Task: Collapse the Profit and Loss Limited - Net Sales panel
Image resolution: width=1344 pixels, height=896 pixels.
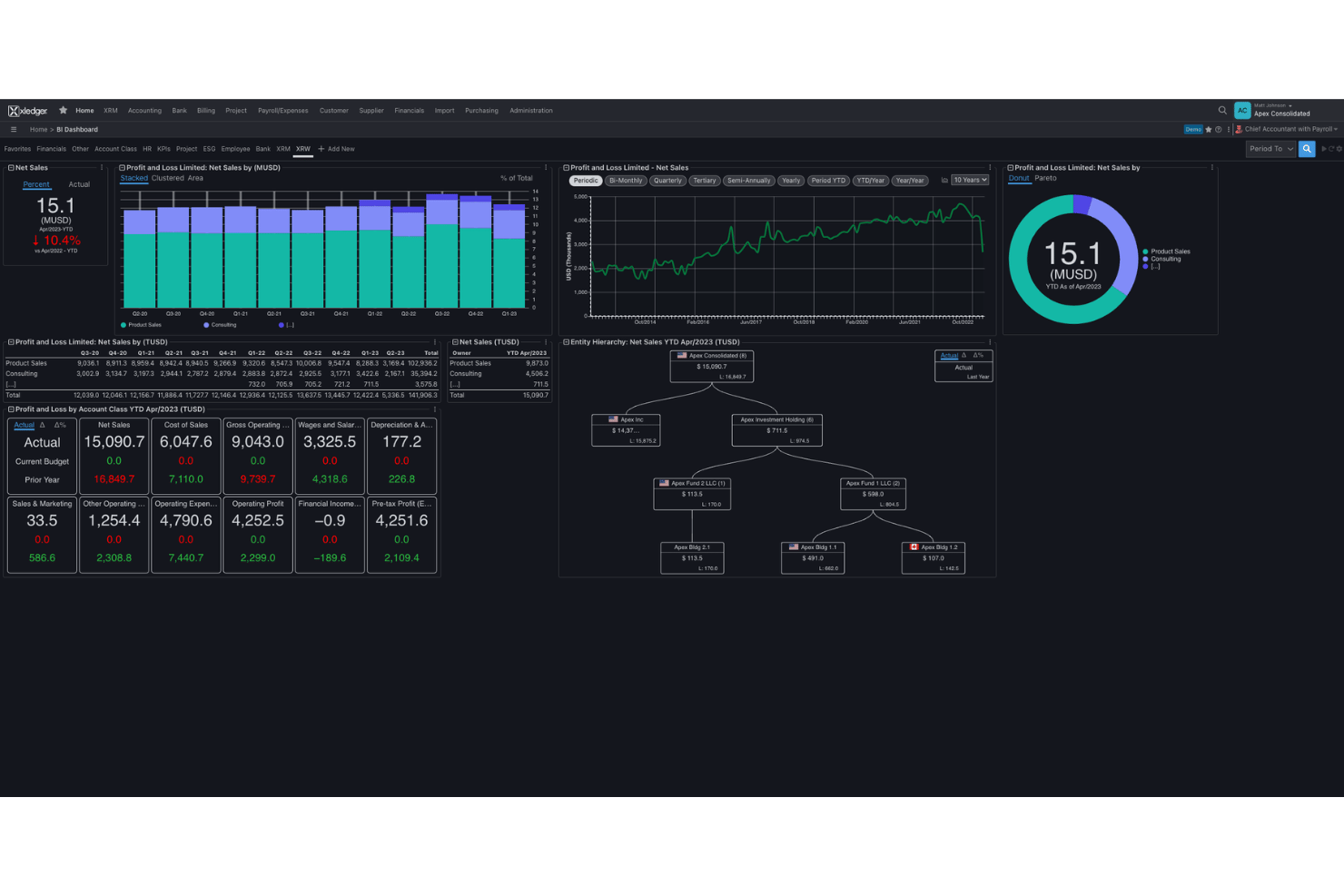Action: [x=567, y=168]
